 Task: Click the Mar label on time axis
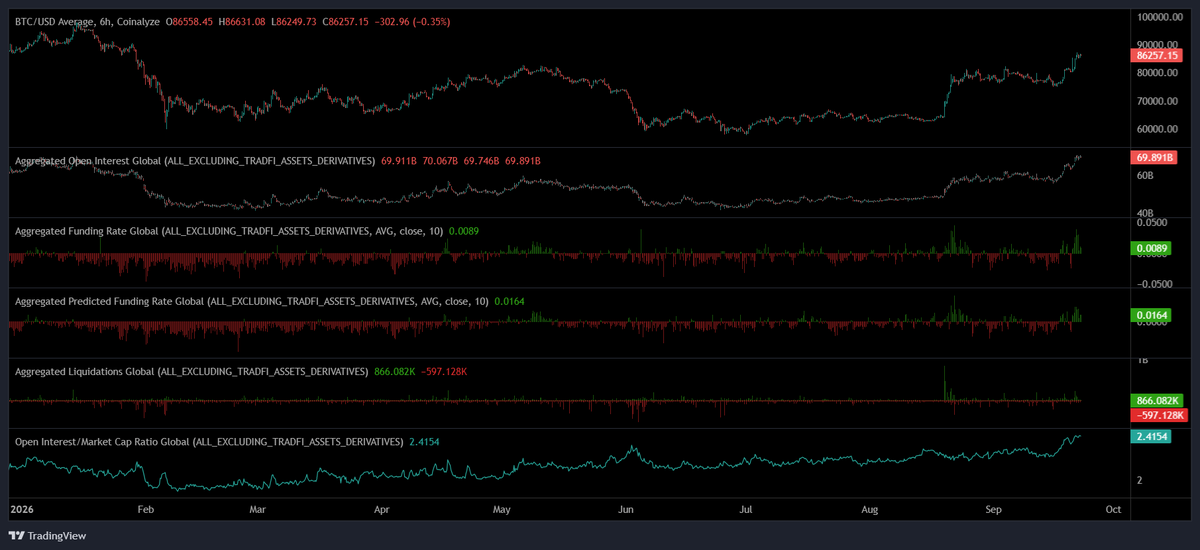(258, 509)
